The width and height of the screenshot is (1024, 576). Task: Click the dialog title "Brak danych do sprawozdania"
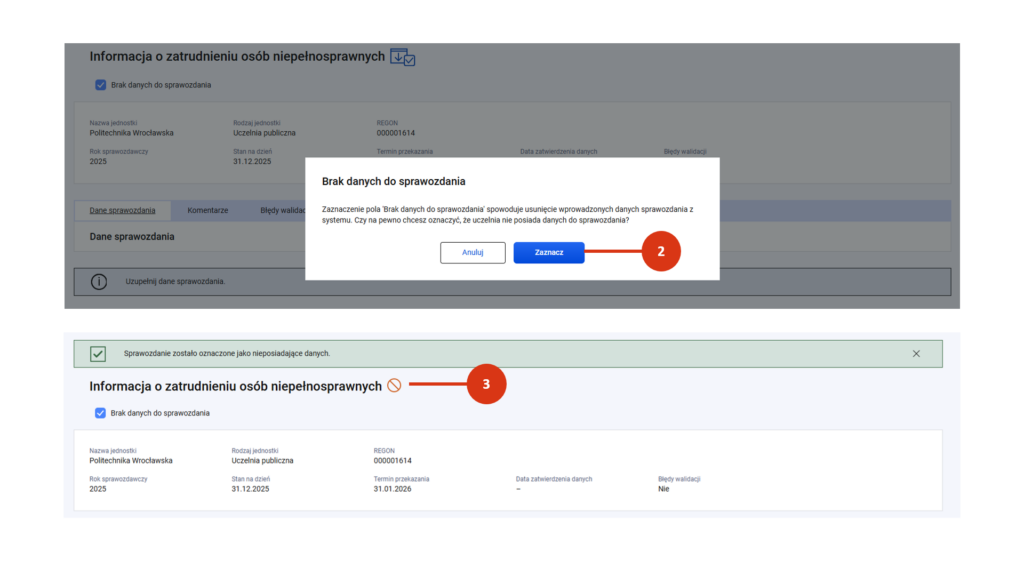[x=393, y=182]
